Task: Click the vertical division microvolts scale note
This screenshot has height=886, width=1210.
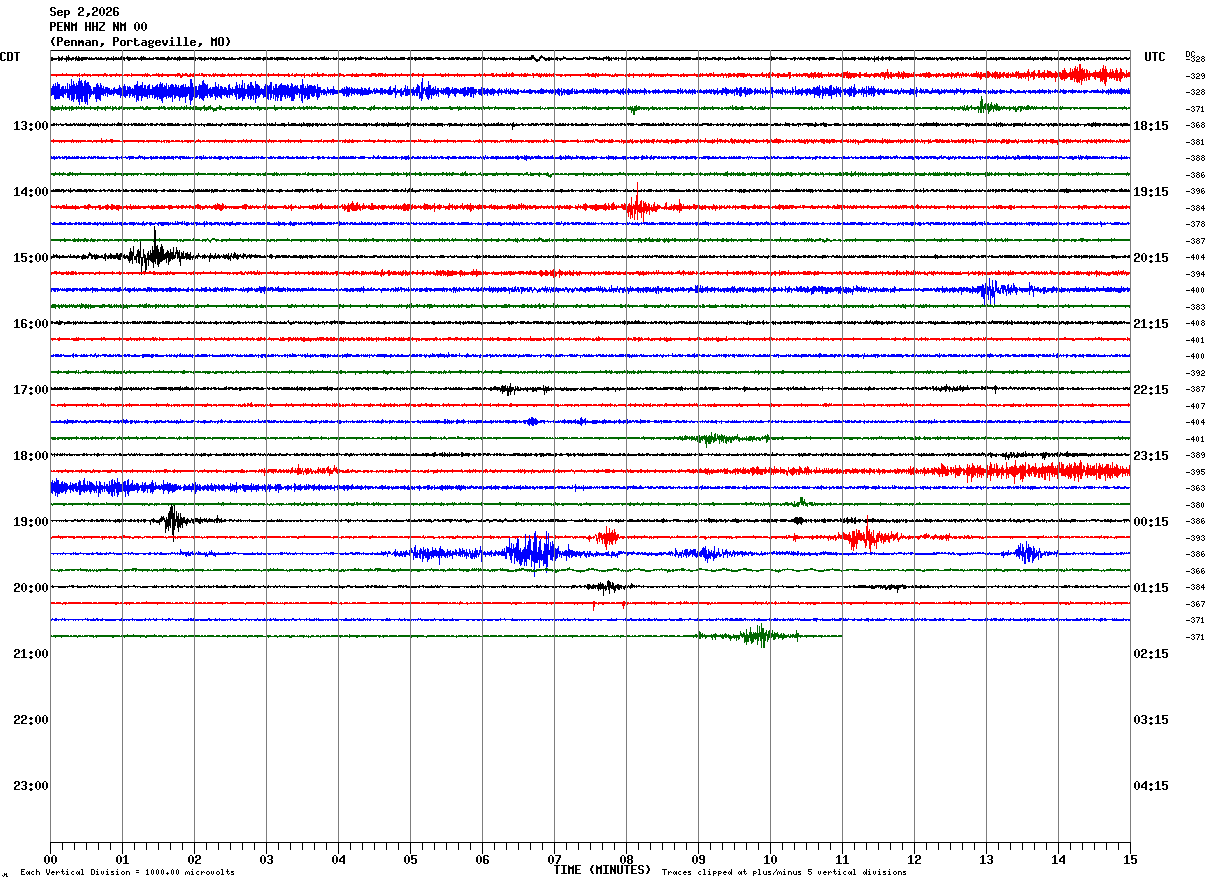Action: click(127, 872)
